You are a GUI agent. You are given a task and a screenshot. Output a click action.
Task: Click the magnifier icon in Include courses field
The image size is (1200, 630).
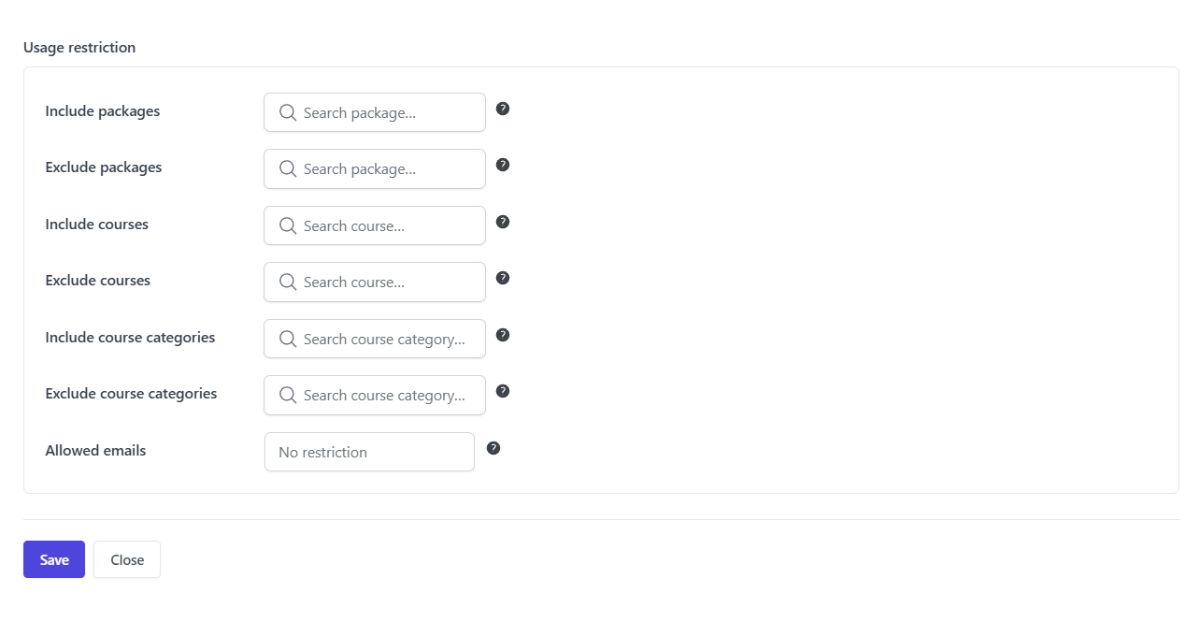(287, 225)
